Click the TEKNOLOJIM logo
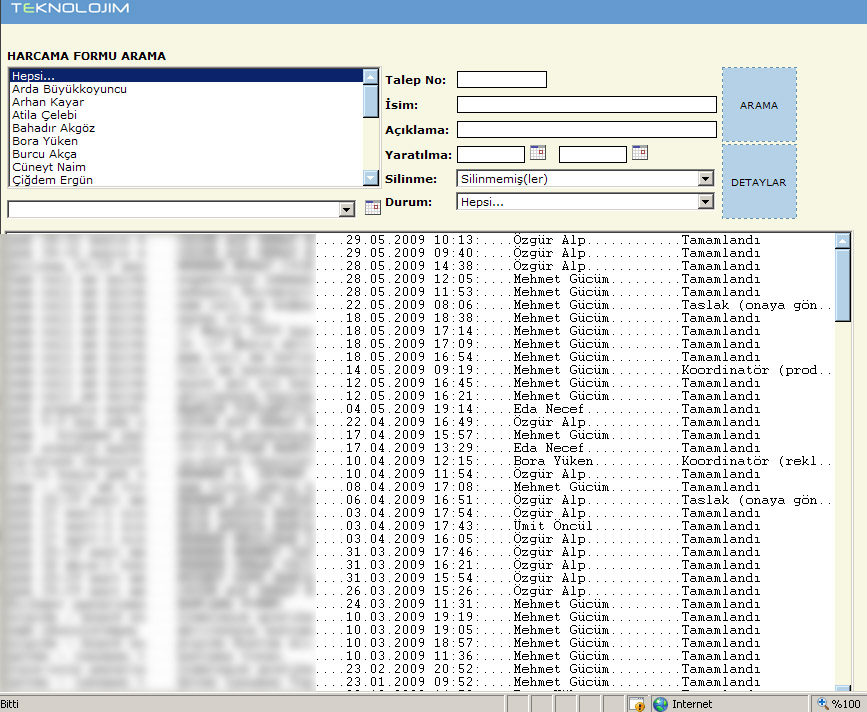Image resolution: width=867 pixels, height=712 pixels. [x=70, y=8]
